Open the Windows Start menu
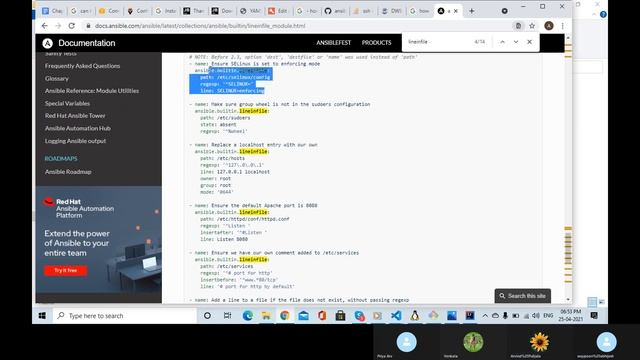640x360 pixels. point(42,316)
